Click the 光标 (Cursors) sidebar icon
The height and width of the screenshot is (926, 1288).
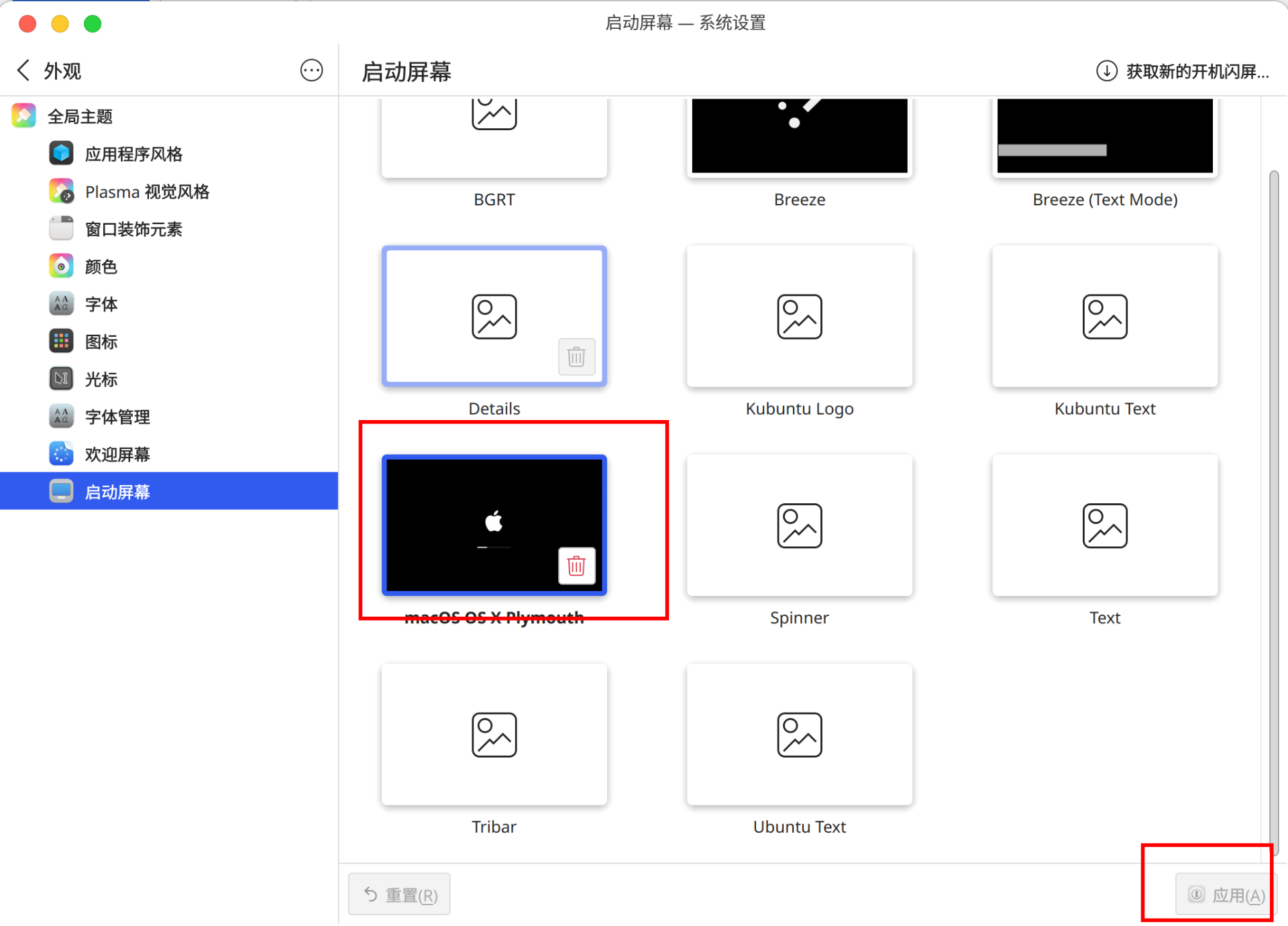pyautogui.click(x=61, y=378)
